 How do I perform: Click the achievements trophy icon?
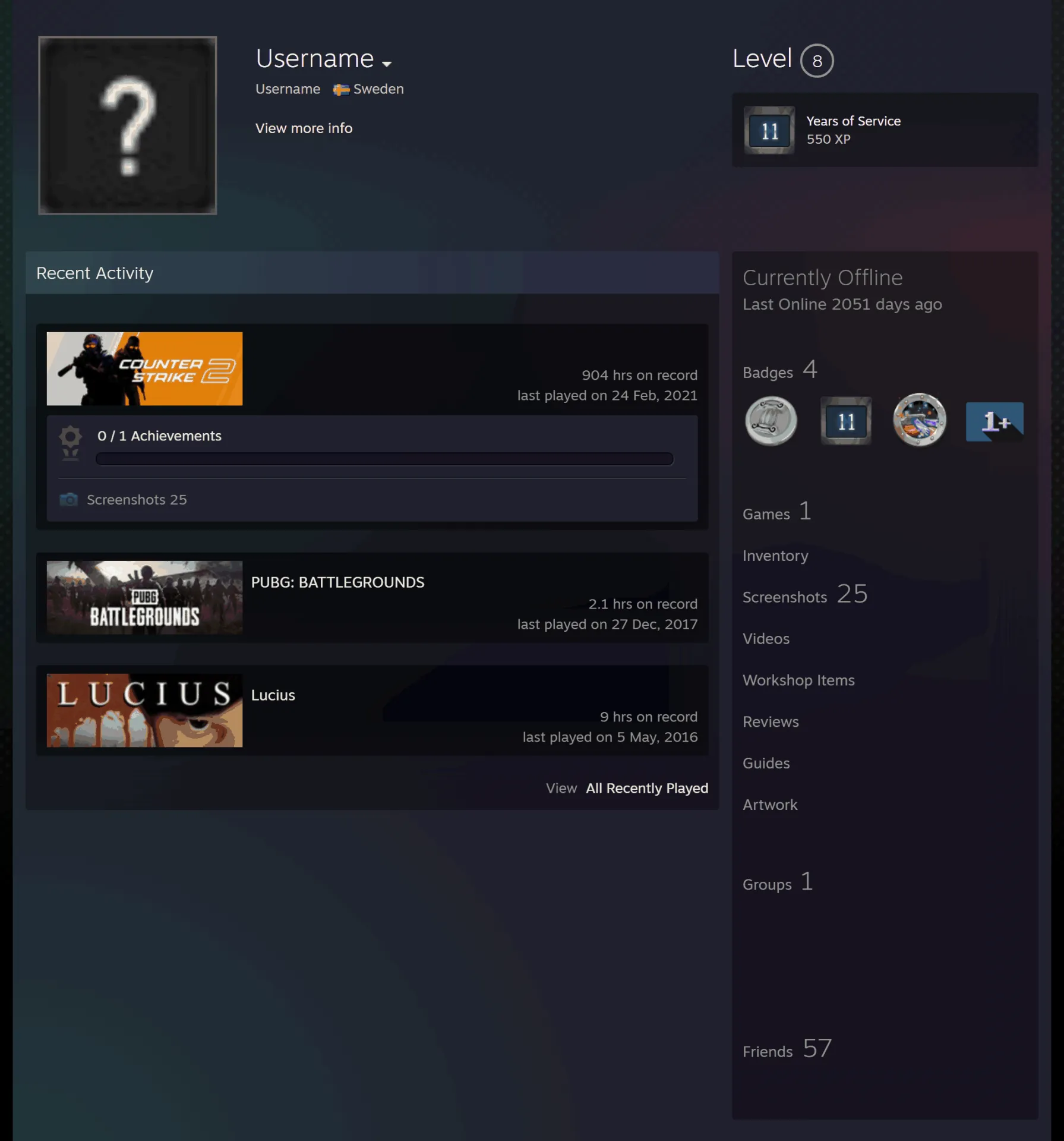coord(71,443)
